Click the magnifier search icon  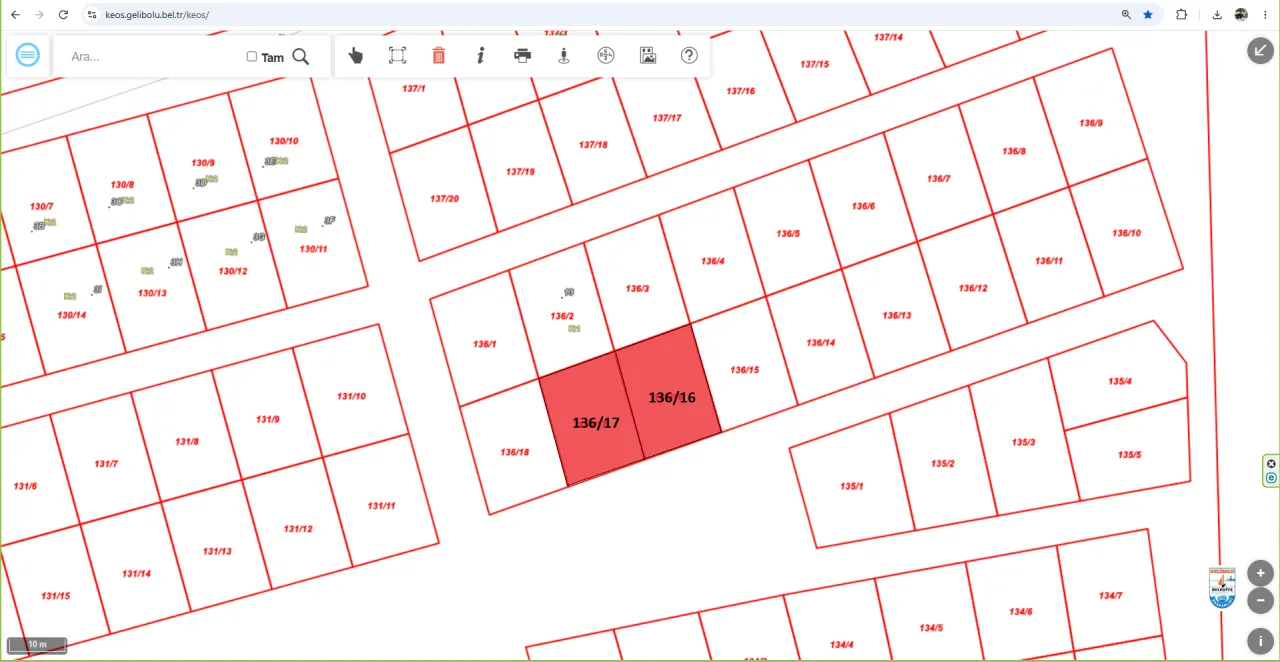pos(300,57)
